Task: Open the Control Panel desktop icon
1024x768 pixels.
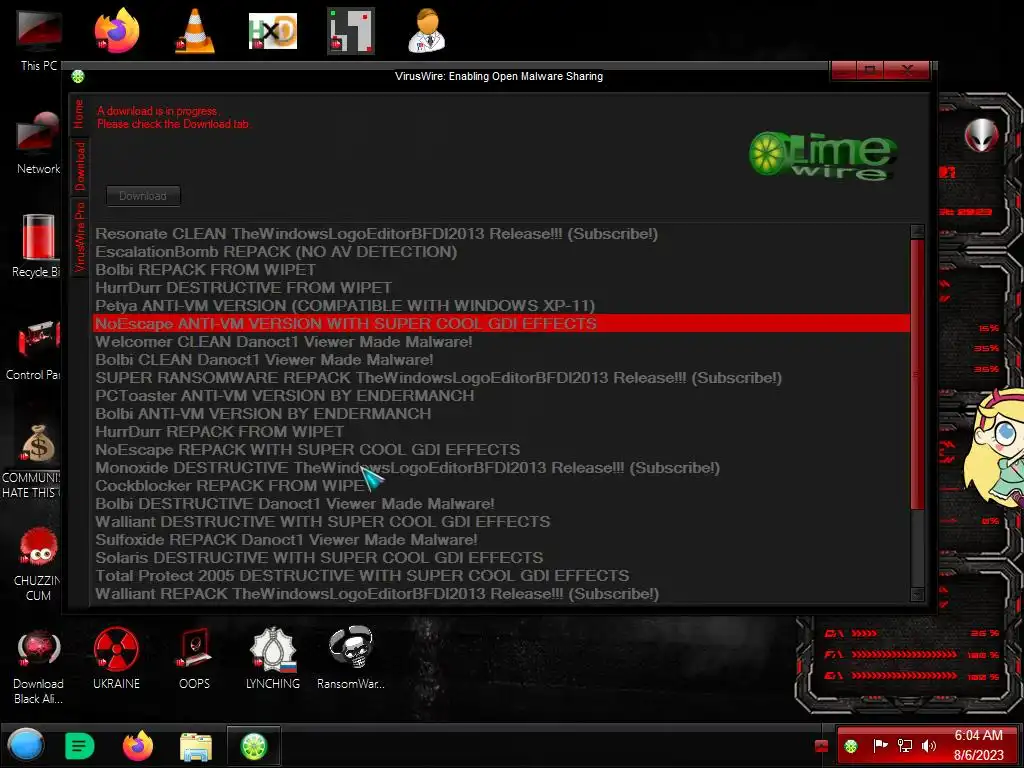Action: tap(34, 349)
